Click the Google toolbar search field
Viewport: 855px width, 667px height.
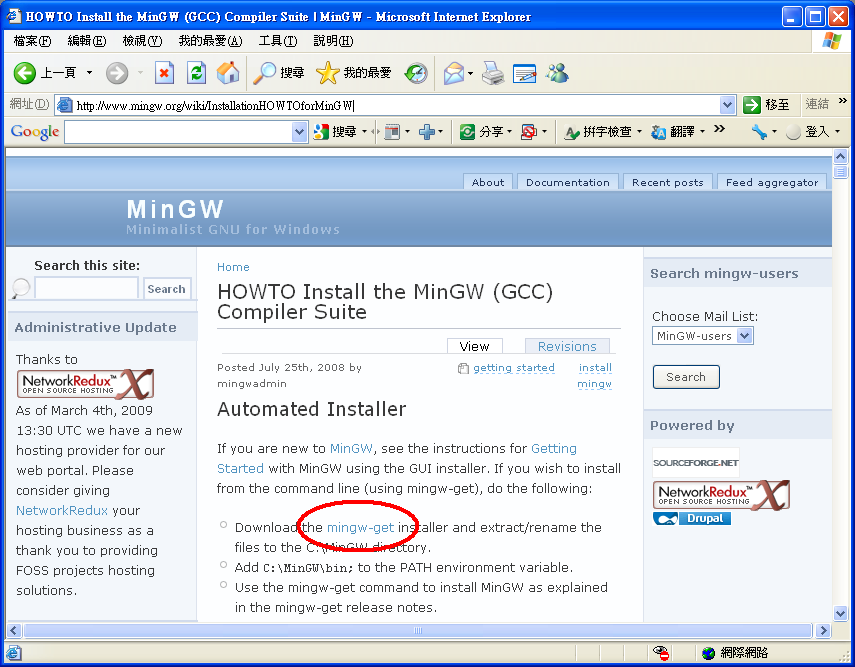[x=178, y=131]
